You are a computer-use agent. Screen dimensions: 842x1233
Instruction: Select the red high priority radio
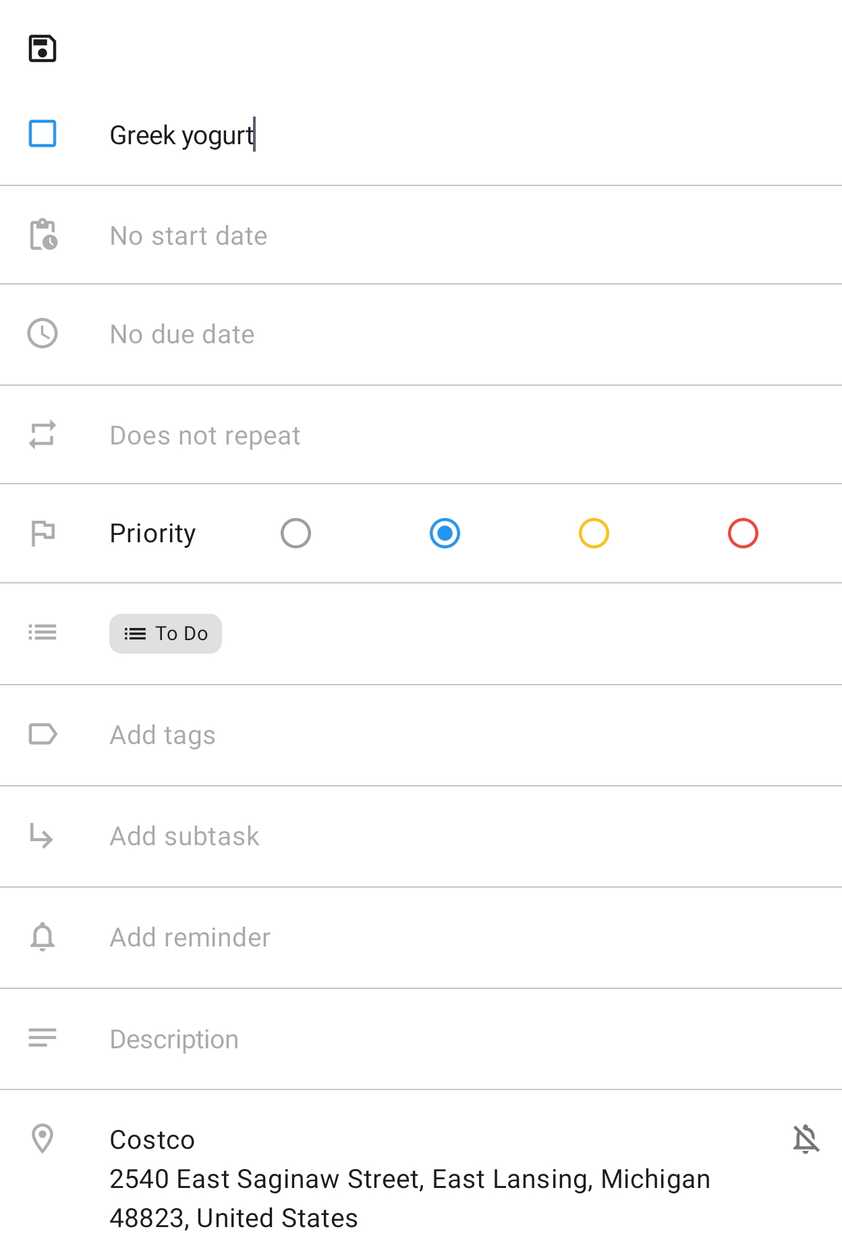(x=743, y=533)
